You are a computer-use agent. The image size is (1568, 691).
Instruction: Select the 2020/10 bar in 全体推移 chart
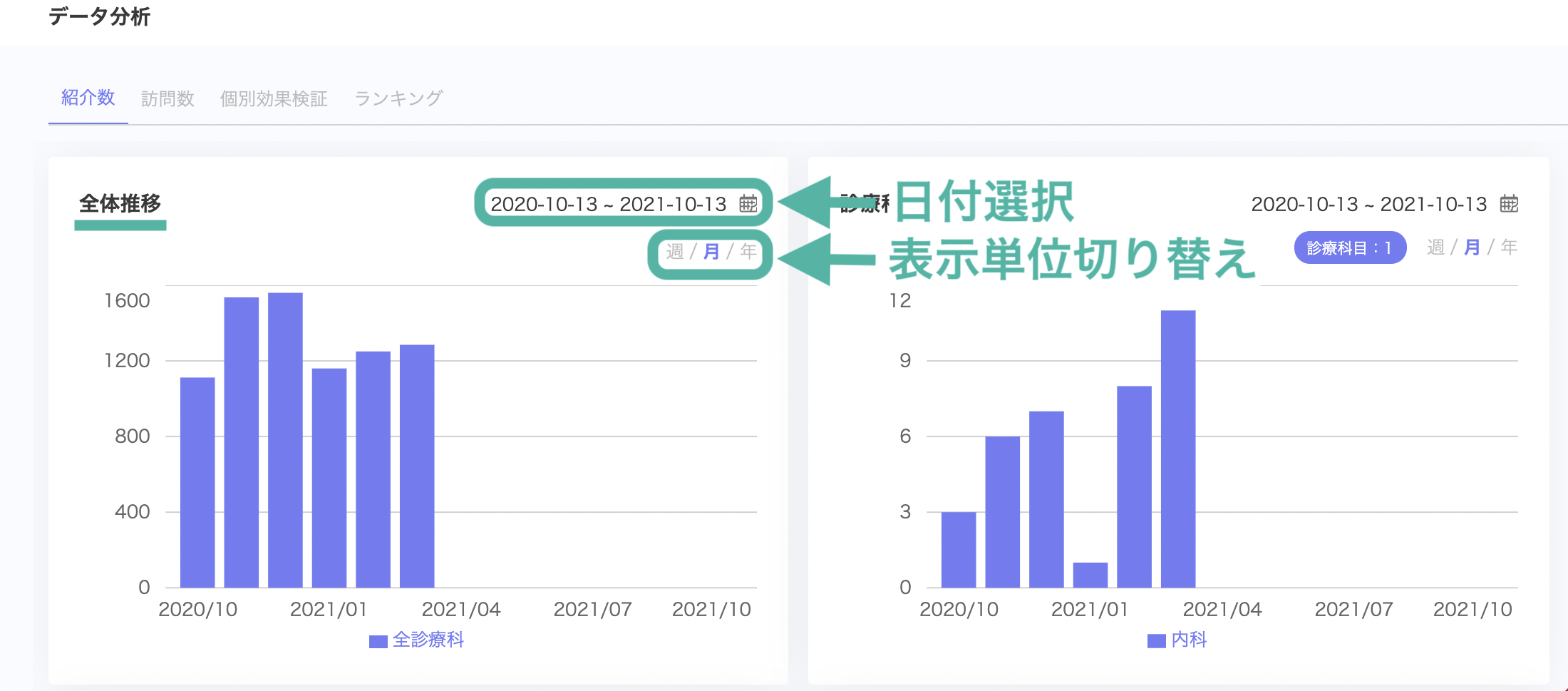pos(197,482)
